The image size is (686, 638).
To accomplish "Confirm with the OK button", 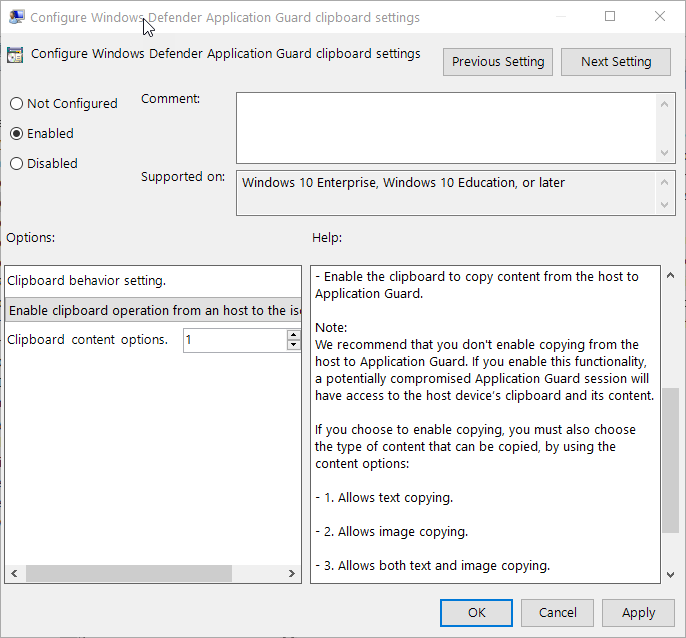I will [x=476, y=613].
